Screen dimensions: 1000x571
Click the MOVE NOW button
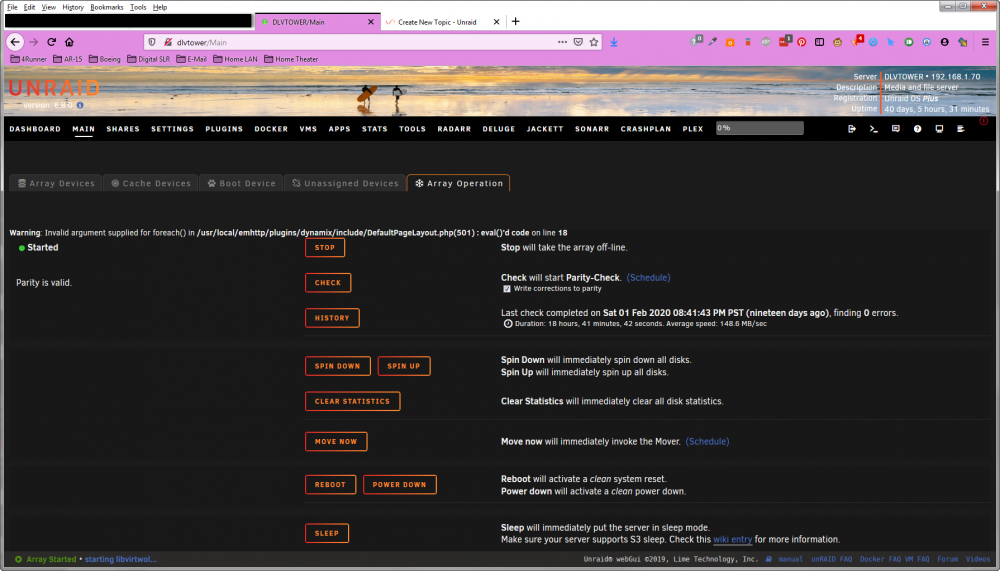tap(336, 441)
